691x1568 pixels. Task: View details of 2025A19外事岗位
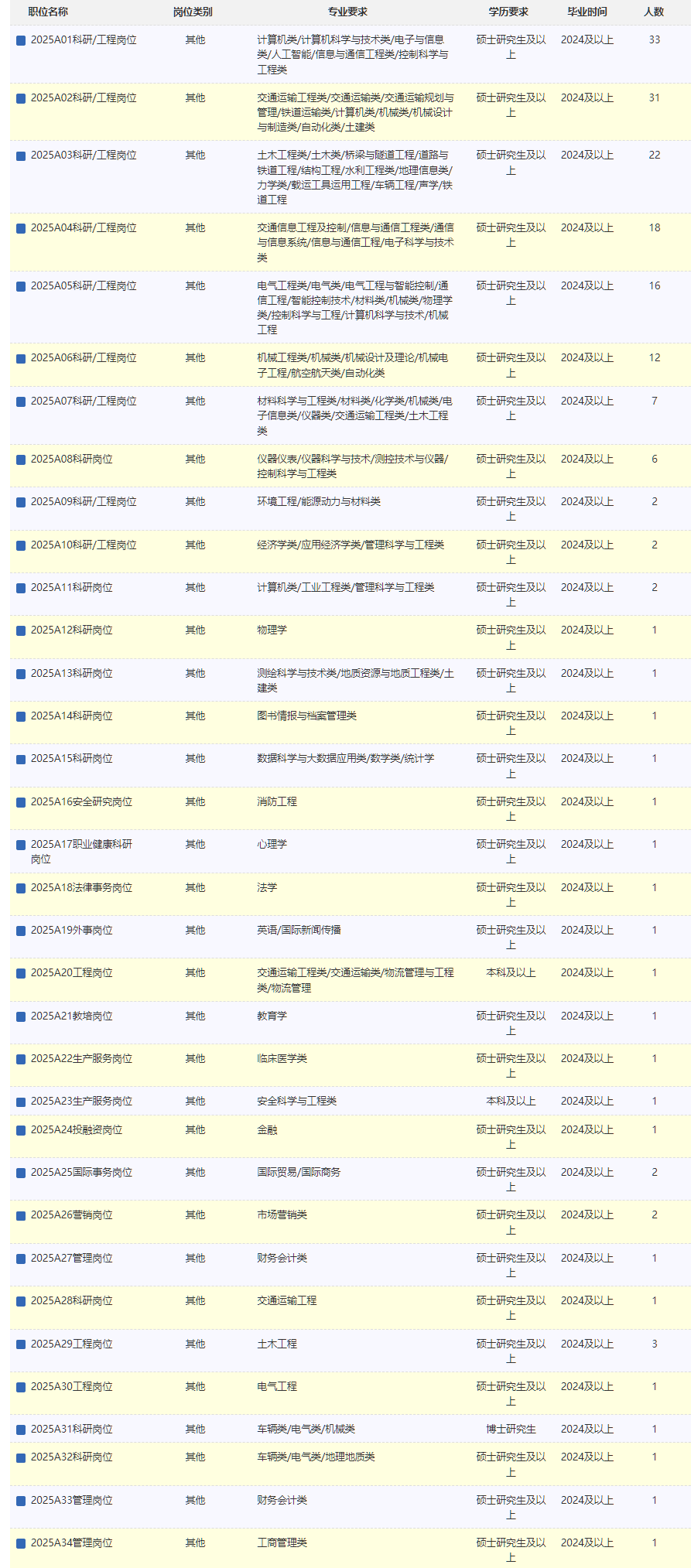coord(71,930)
